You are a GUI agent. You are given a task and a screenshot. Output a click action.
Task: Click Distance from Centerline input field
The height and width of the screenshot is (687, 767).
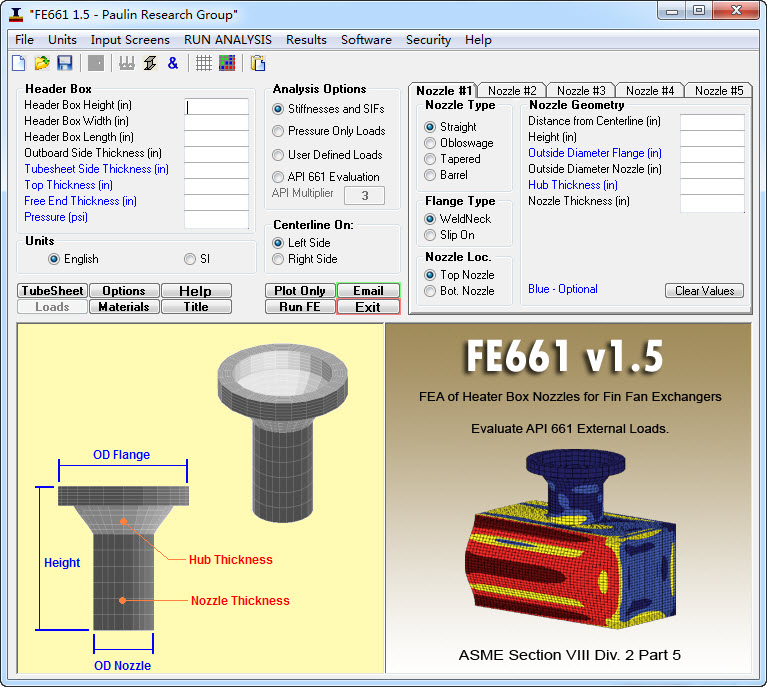tap(713, 122)
